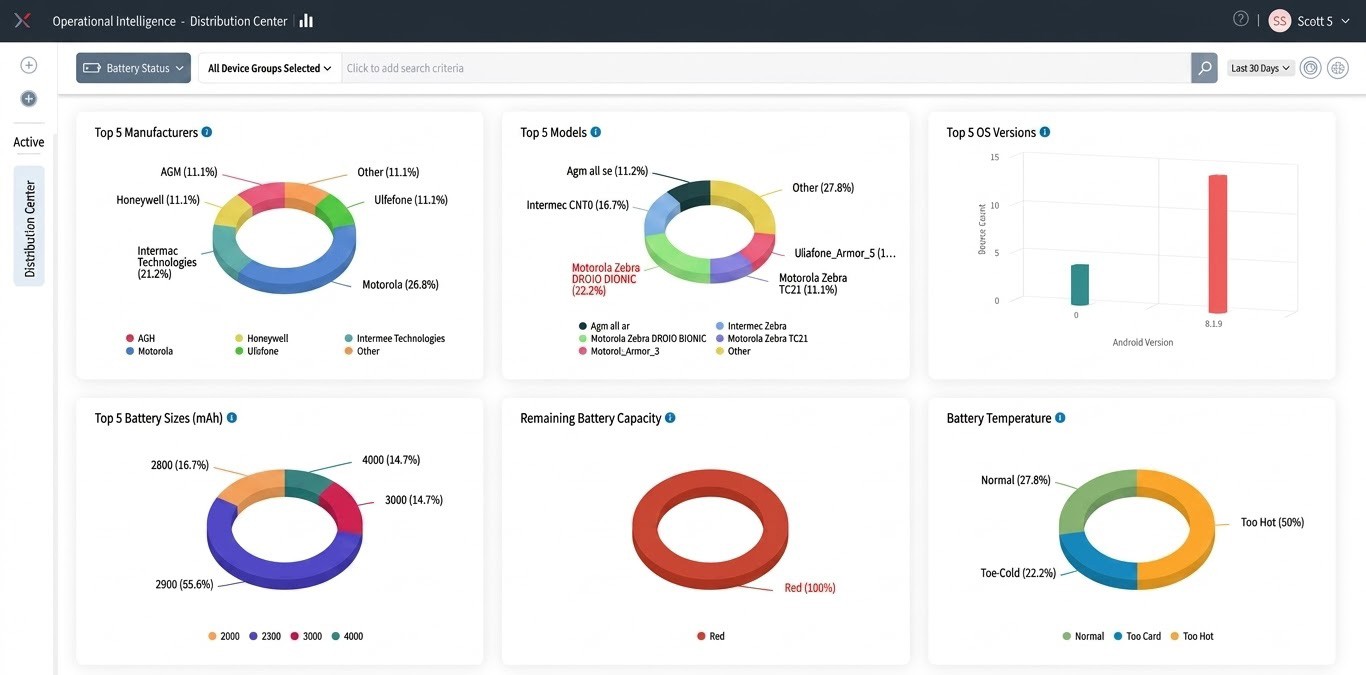Screen dimensions: 1366x675
Task: Click the orange dot of the 2000 legend
Action: click(212, 636)
